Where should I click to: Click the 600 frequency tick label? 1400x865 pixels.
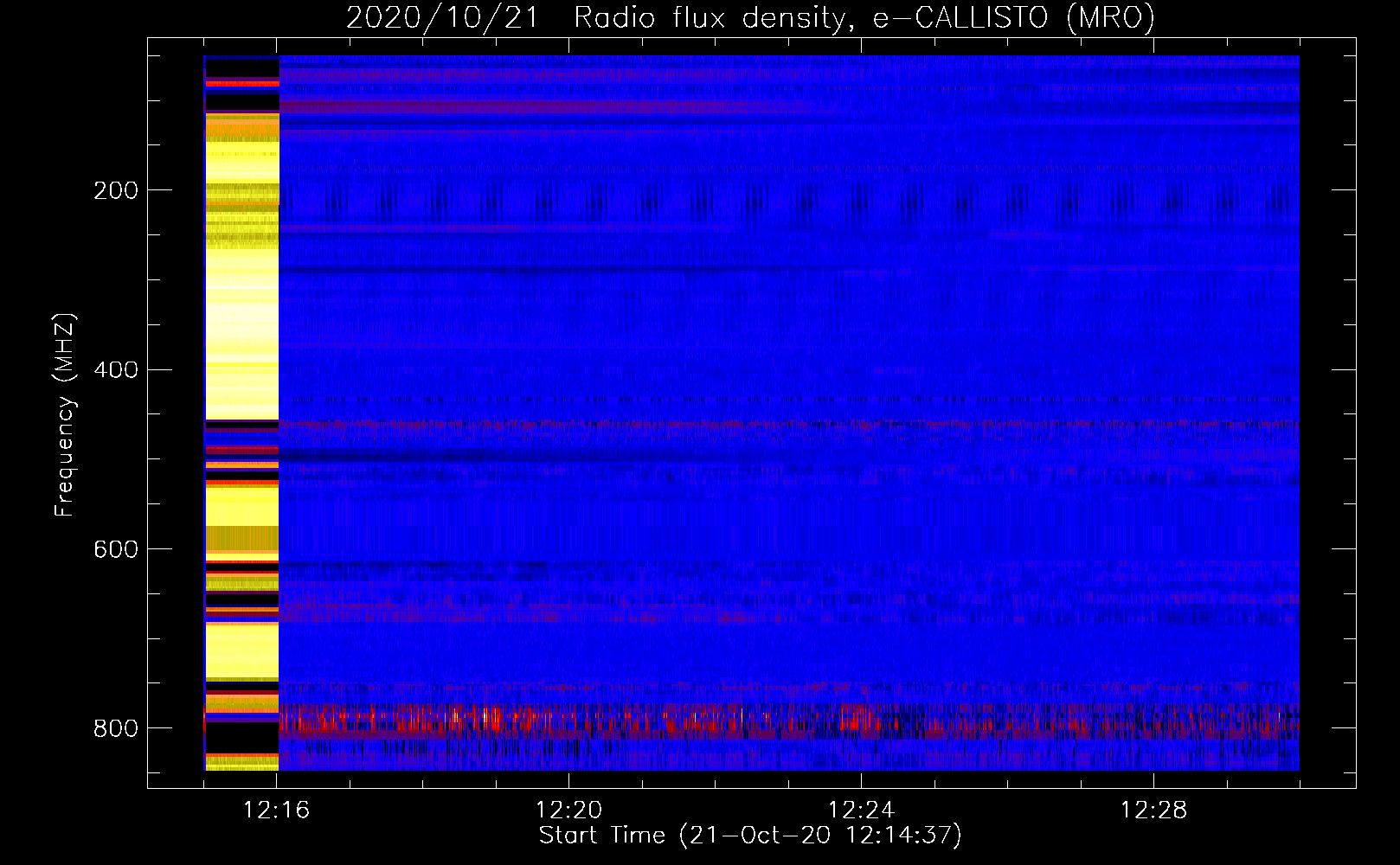point(116,550)
